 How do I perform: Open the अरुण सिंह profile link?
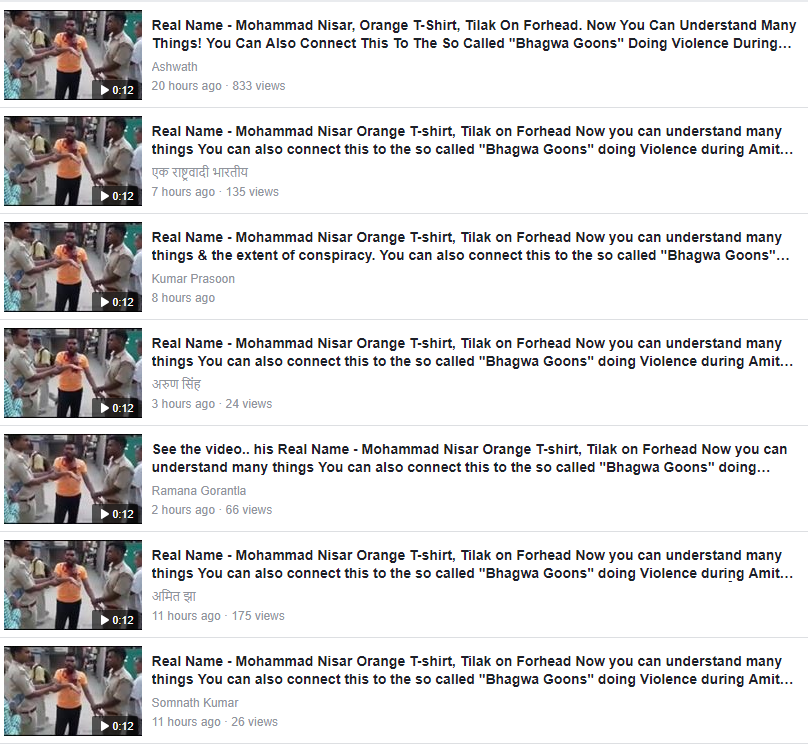click(x=176, y=384)
